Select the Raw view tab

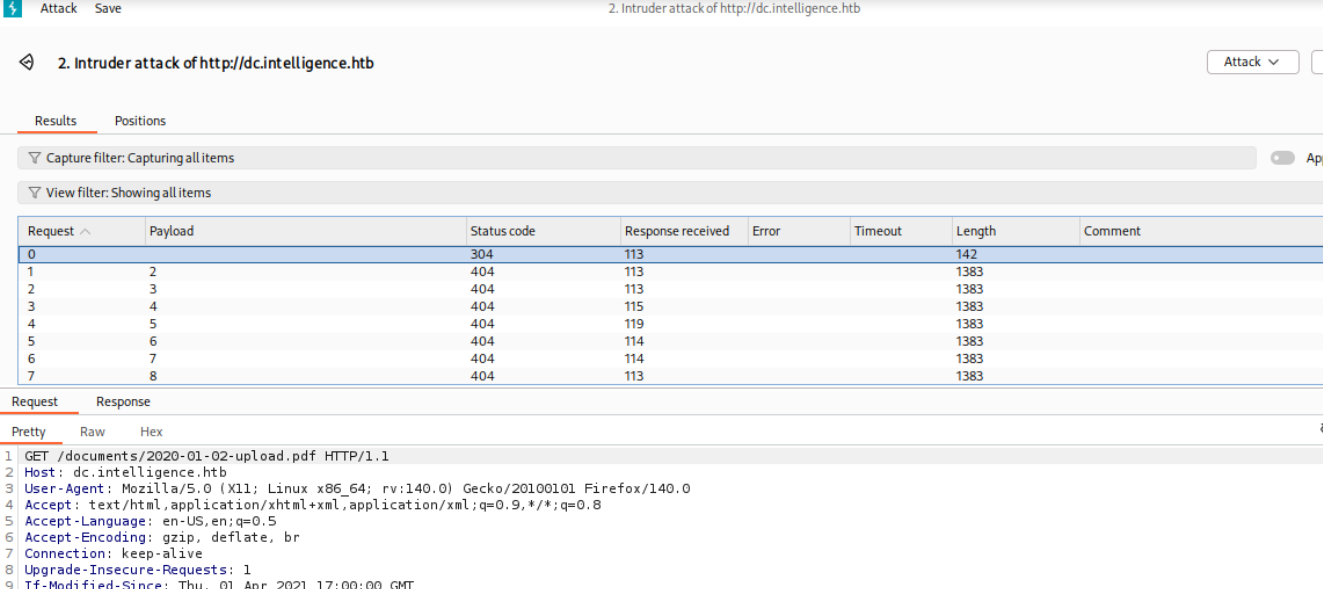pos(92,432)
